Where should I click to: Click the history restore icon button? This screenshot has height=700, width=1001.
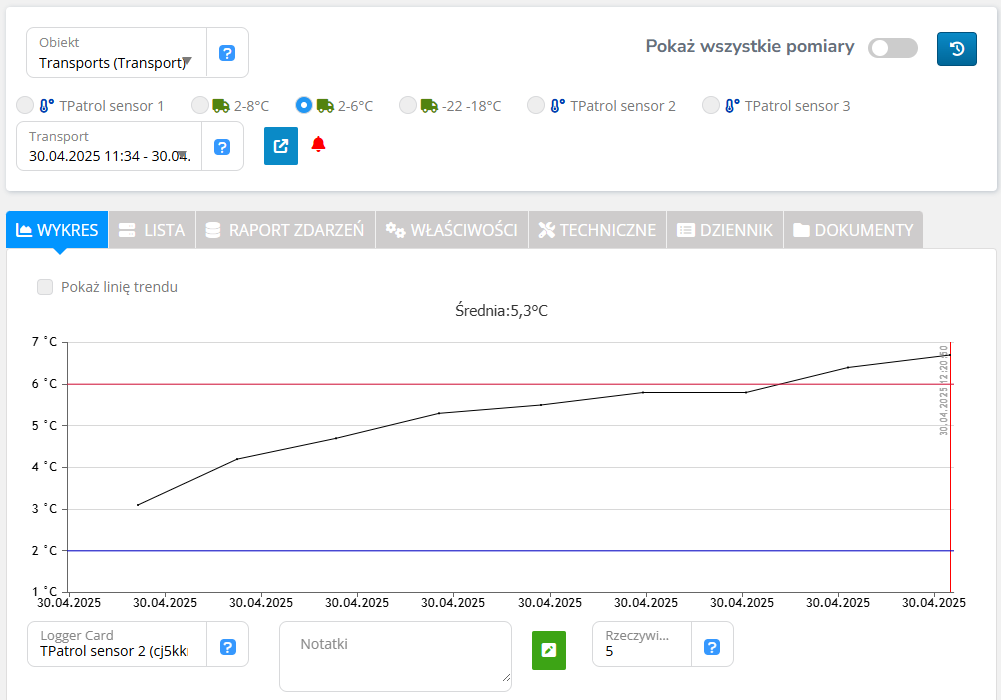[x=956, y=49]
